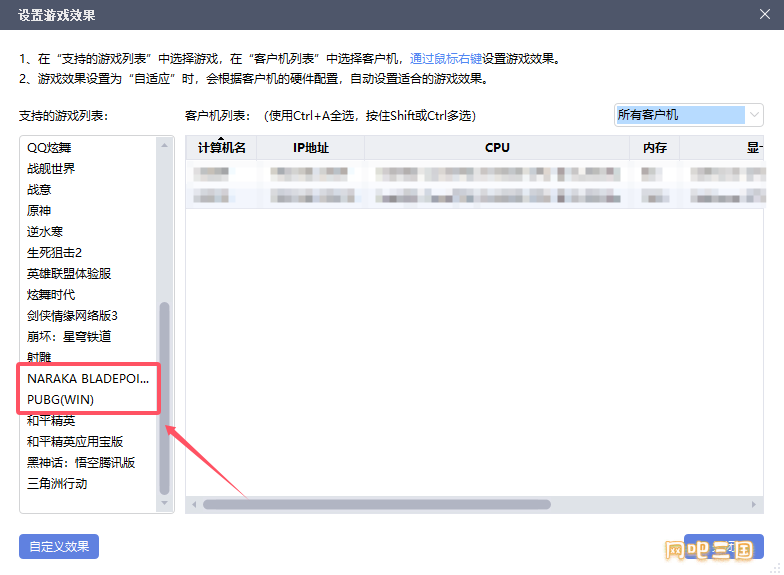Screen dimensions: 784x575
Task: Open the 所有客户机 filter dropdown
Action: [688, 115]
